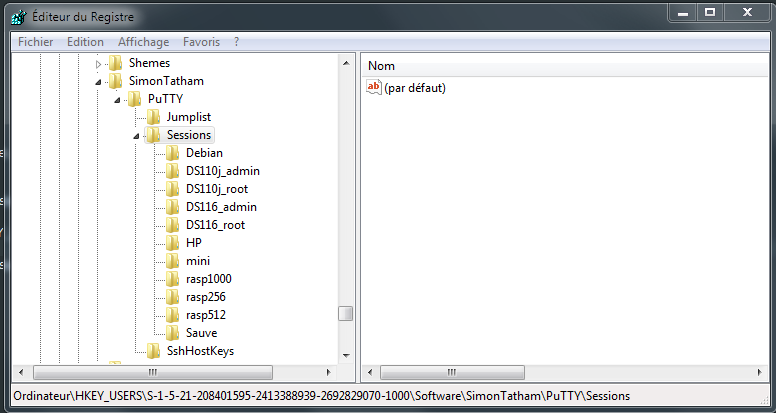Image resolution: width=776 pixels, height=413 pixels.
Task: Click the rasp512 folder icon
Action: coord(172,315)
